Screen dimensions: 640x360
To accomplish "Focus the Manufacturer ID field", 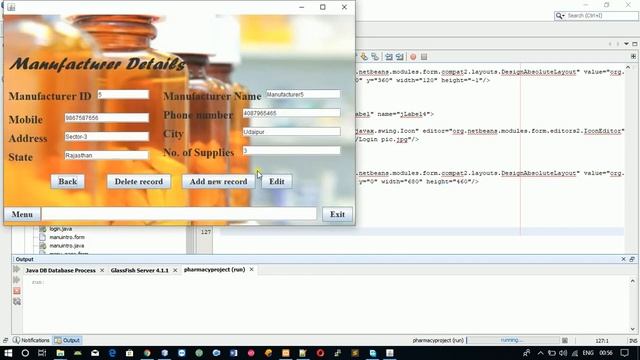I will (x=123, y=95).
